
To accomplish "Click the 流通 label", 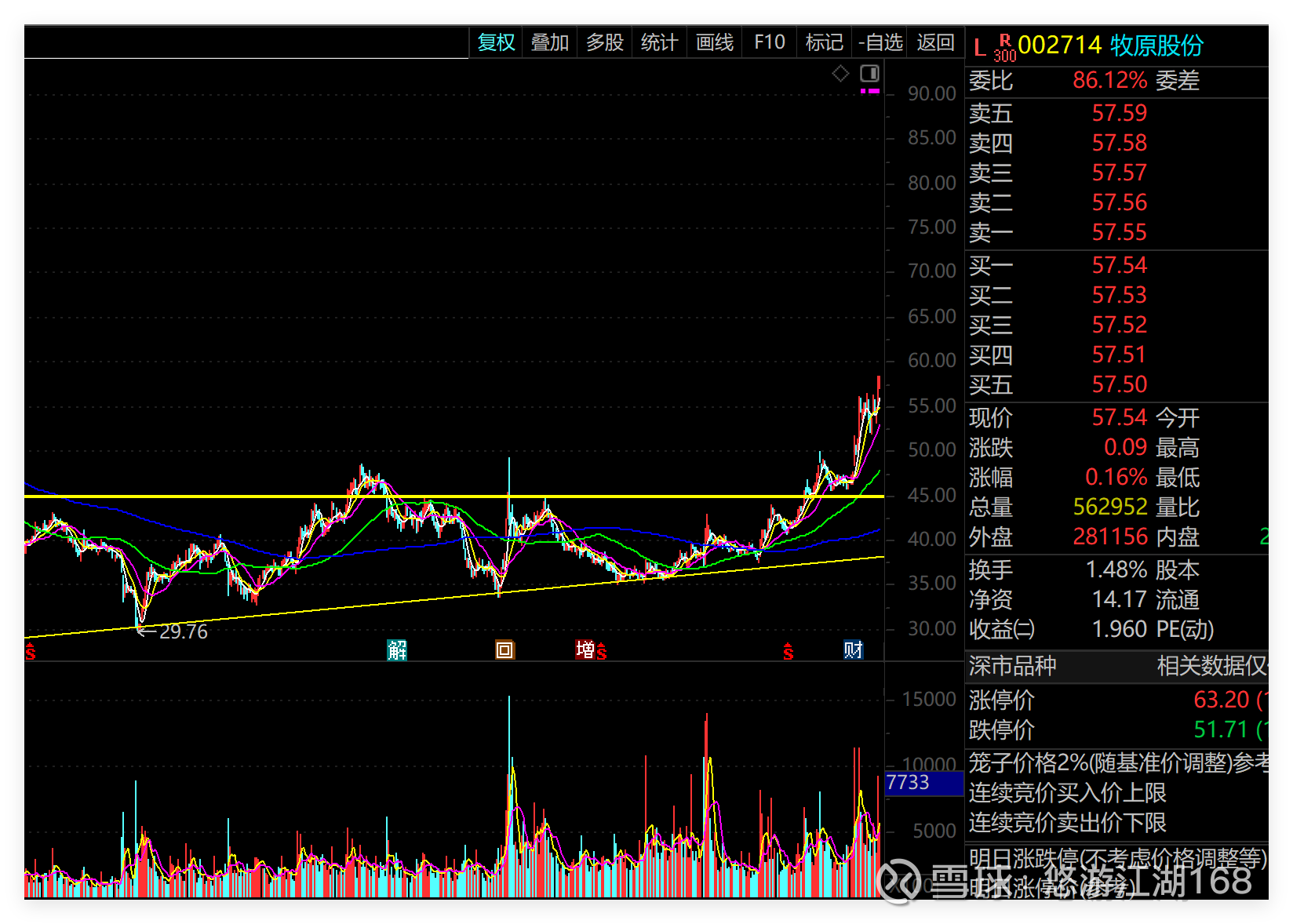I will (x=1178, y=599).
